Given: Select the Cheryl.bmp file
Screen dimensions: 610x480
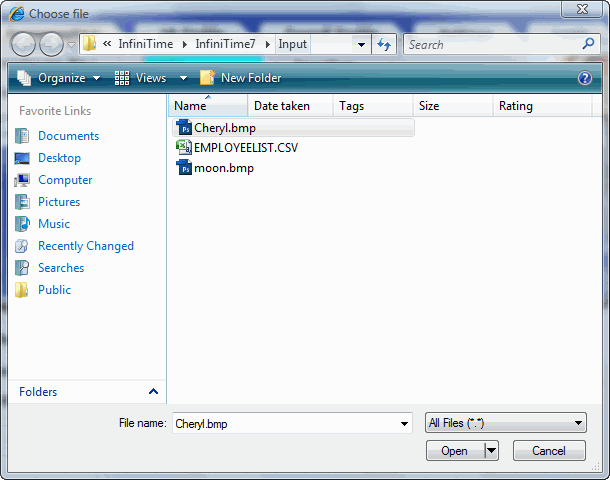Looking at the screenshot, I should pyautogui.click(x=223, y=127).
